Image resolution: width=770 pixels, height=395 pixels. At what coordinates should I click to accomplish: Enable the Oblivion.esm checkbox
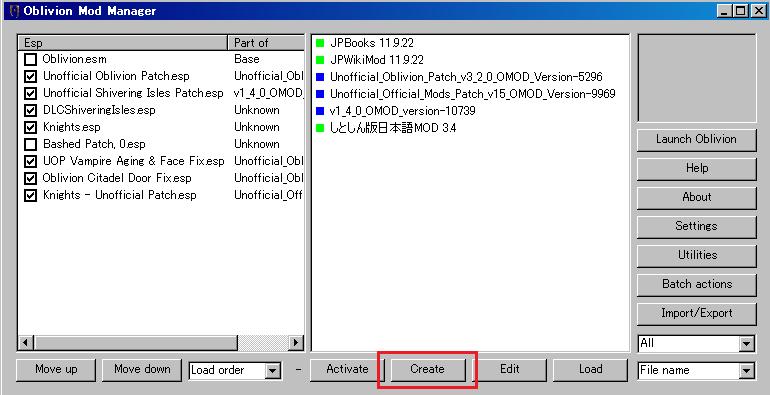click(x=30, y=59)
